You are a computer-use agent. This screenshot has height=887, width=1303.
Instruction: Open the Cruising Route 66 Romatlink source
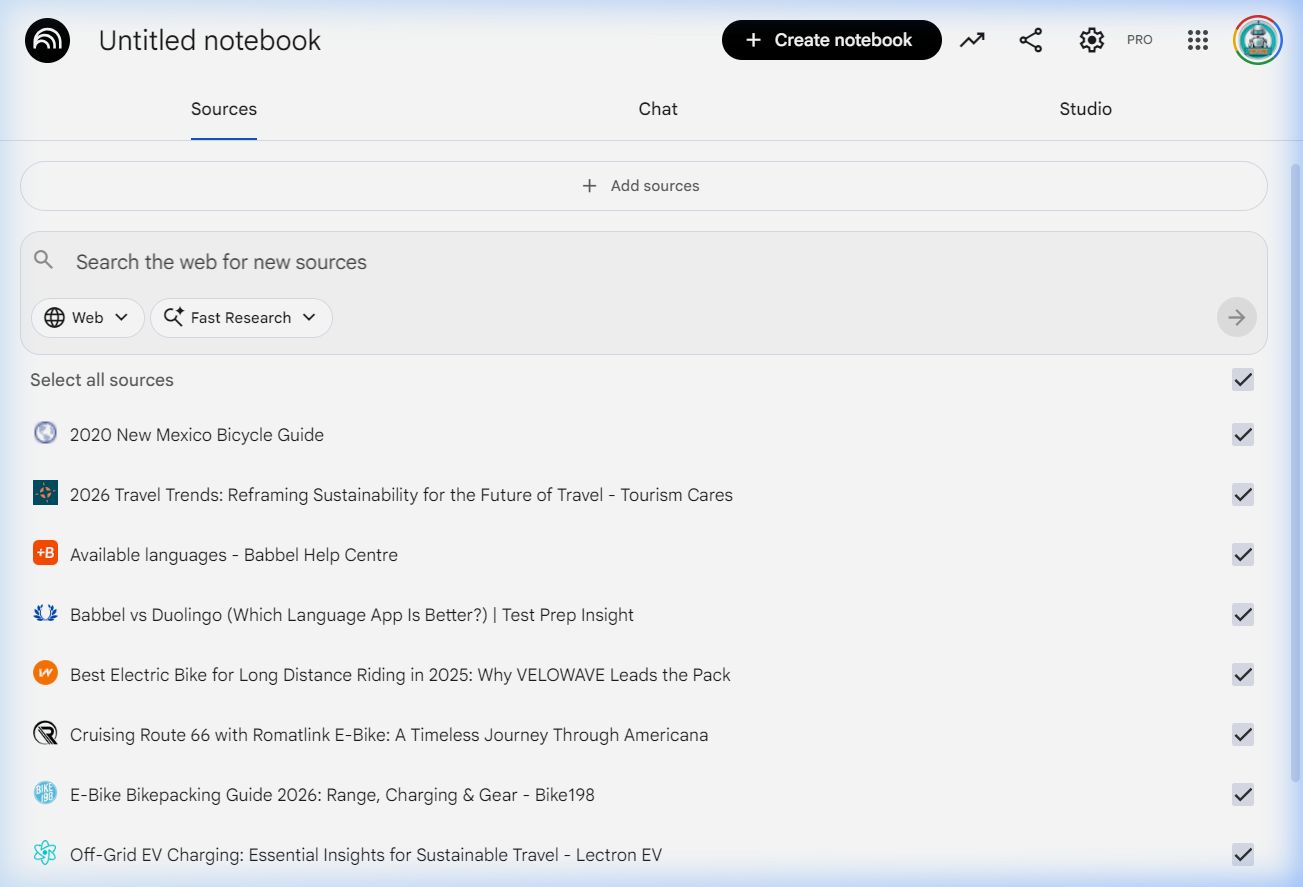(388, 735)
